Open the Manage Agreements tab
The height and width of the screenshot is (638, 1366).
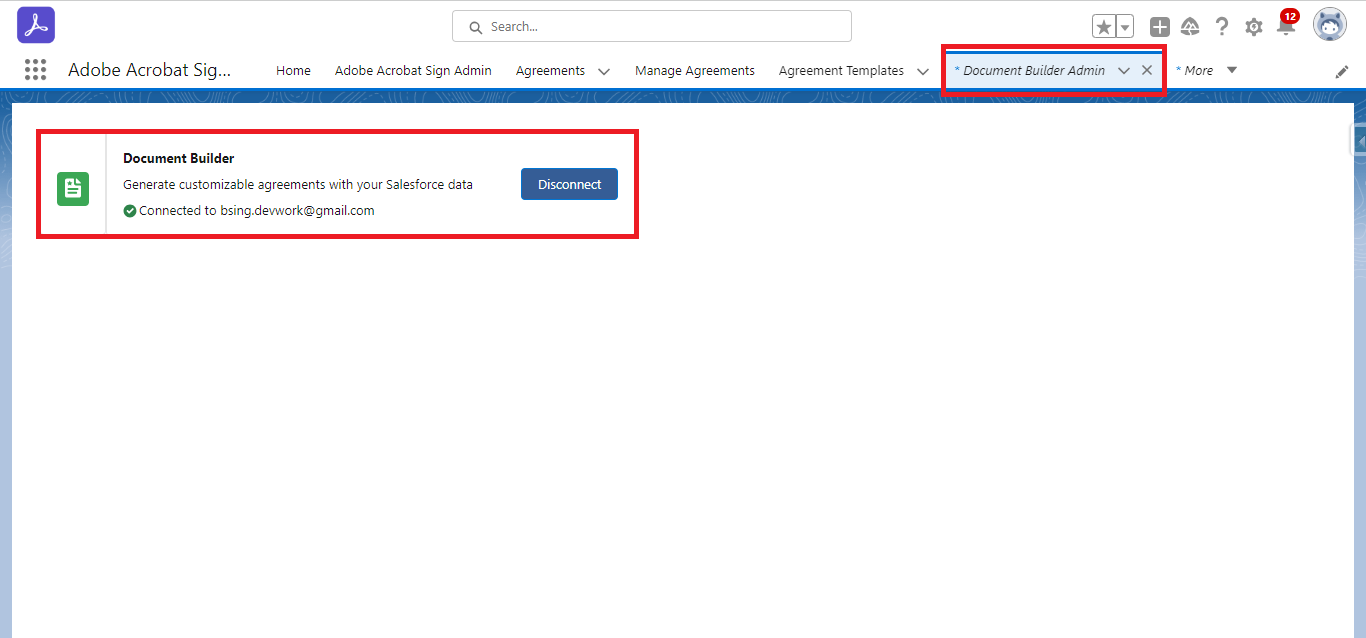695,70
